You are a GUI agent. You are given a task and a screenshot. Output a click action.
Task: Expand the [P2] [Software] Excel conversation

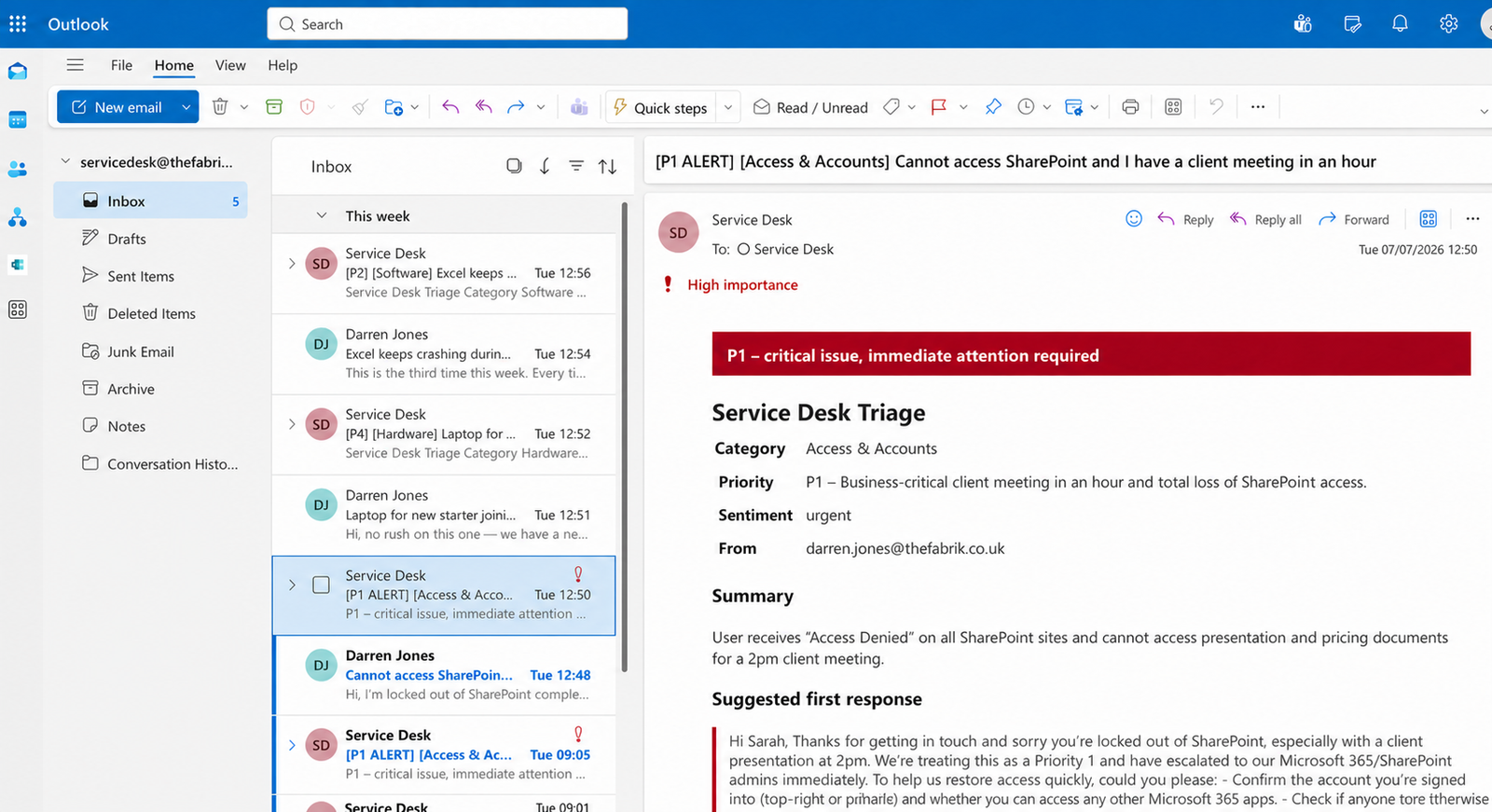[292, 264]
